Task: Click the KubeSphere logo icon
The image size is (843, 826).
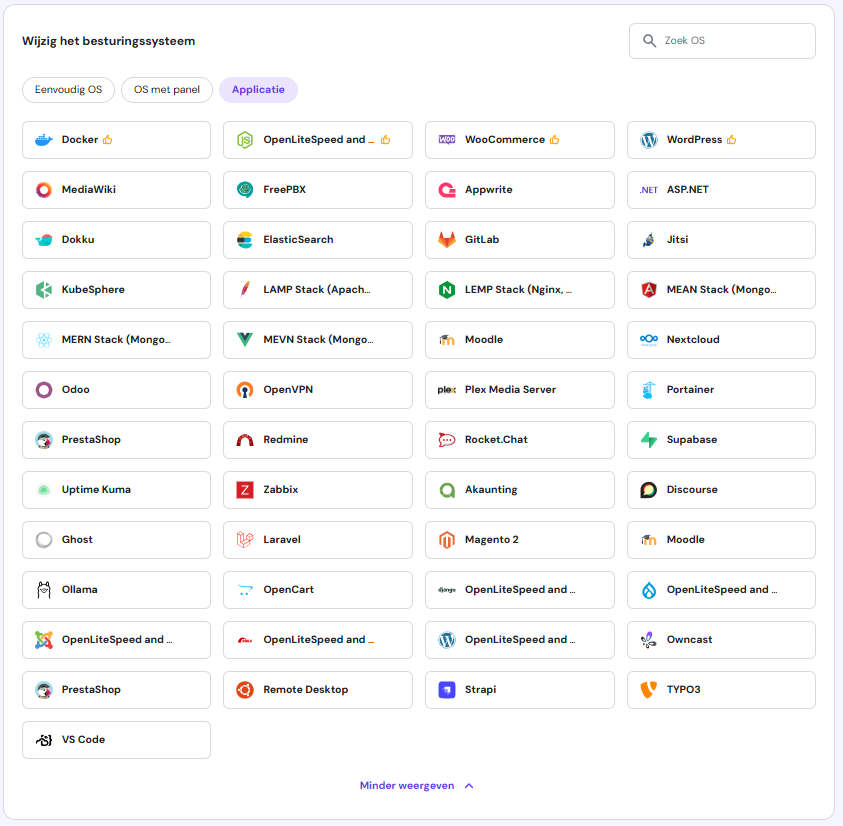Action: click(44, 290)
